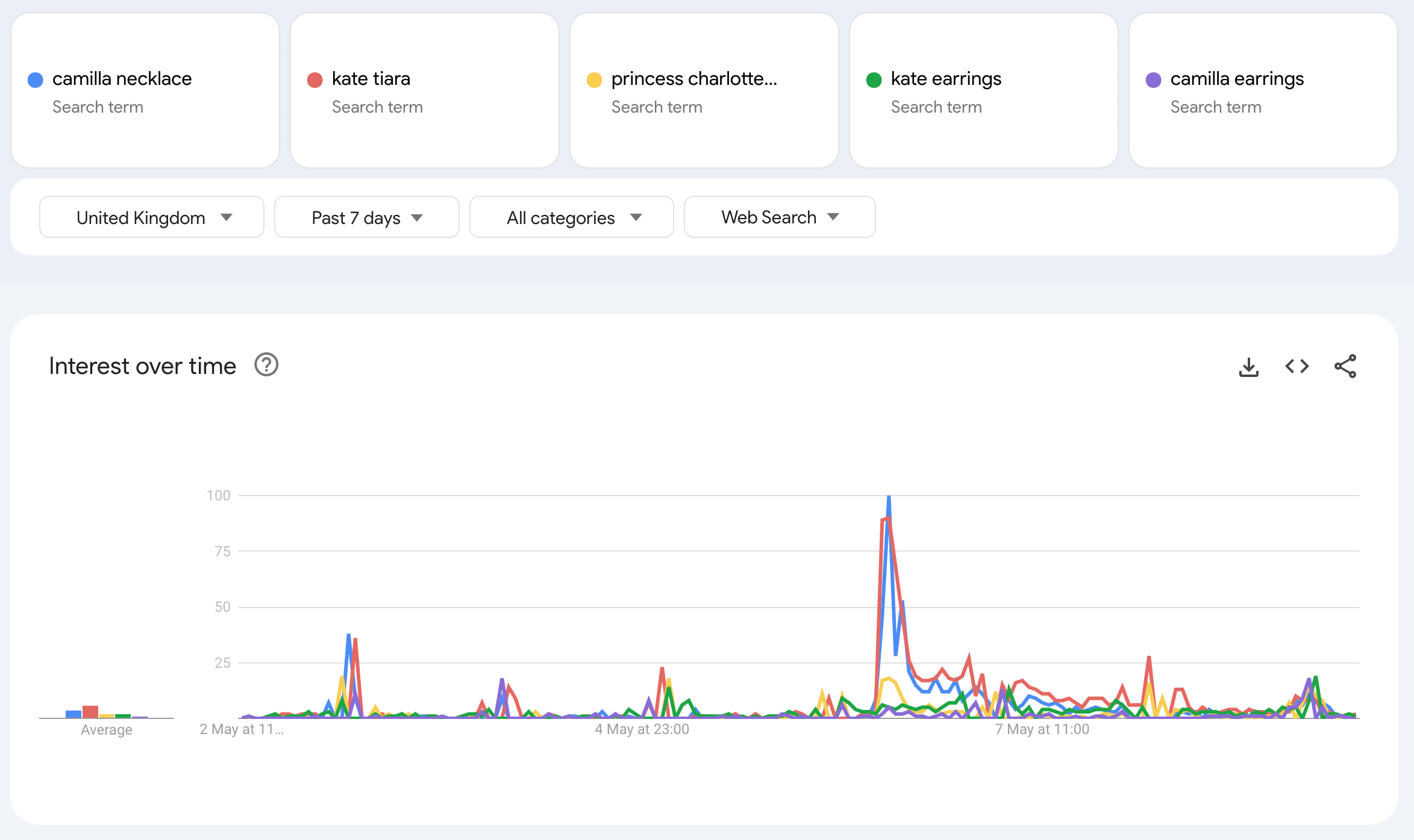This screenshot has height=840, width=1414.
Task: Click the purple camilla earrings dot
Action: (x=1154, y=79)
